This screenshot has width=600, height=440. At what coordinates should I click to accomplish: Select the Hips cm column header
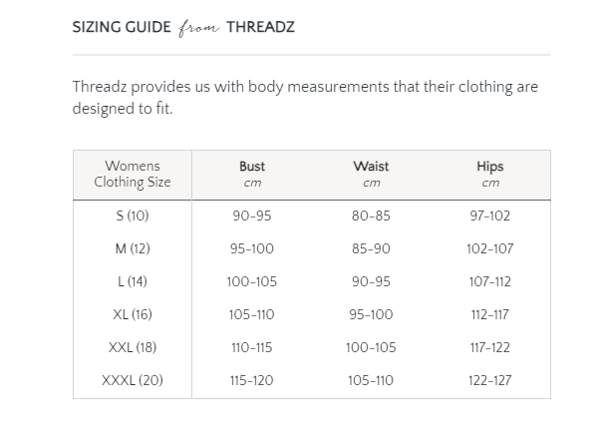[490, 174]
